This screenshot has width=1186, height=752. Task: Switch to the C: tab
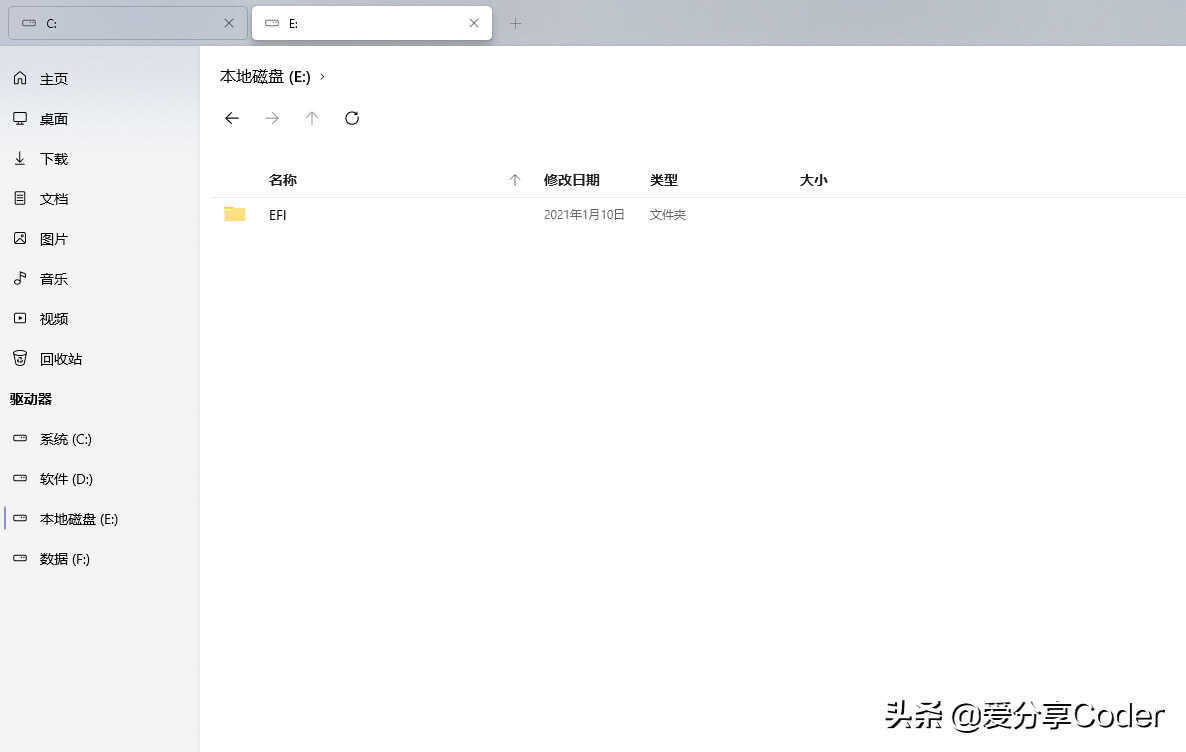[x=120, y=23]
